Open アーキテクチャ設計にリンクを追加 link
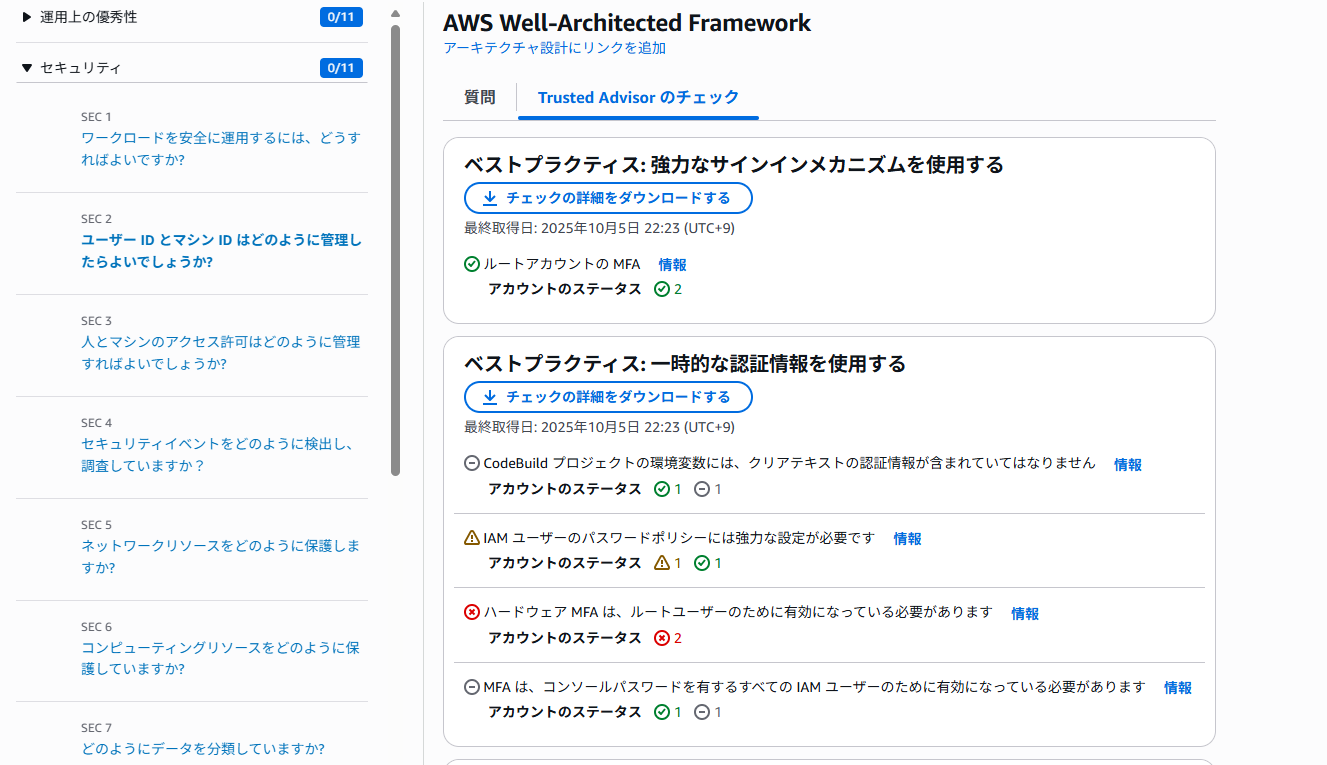1327x765 pixels. point(554,48)
